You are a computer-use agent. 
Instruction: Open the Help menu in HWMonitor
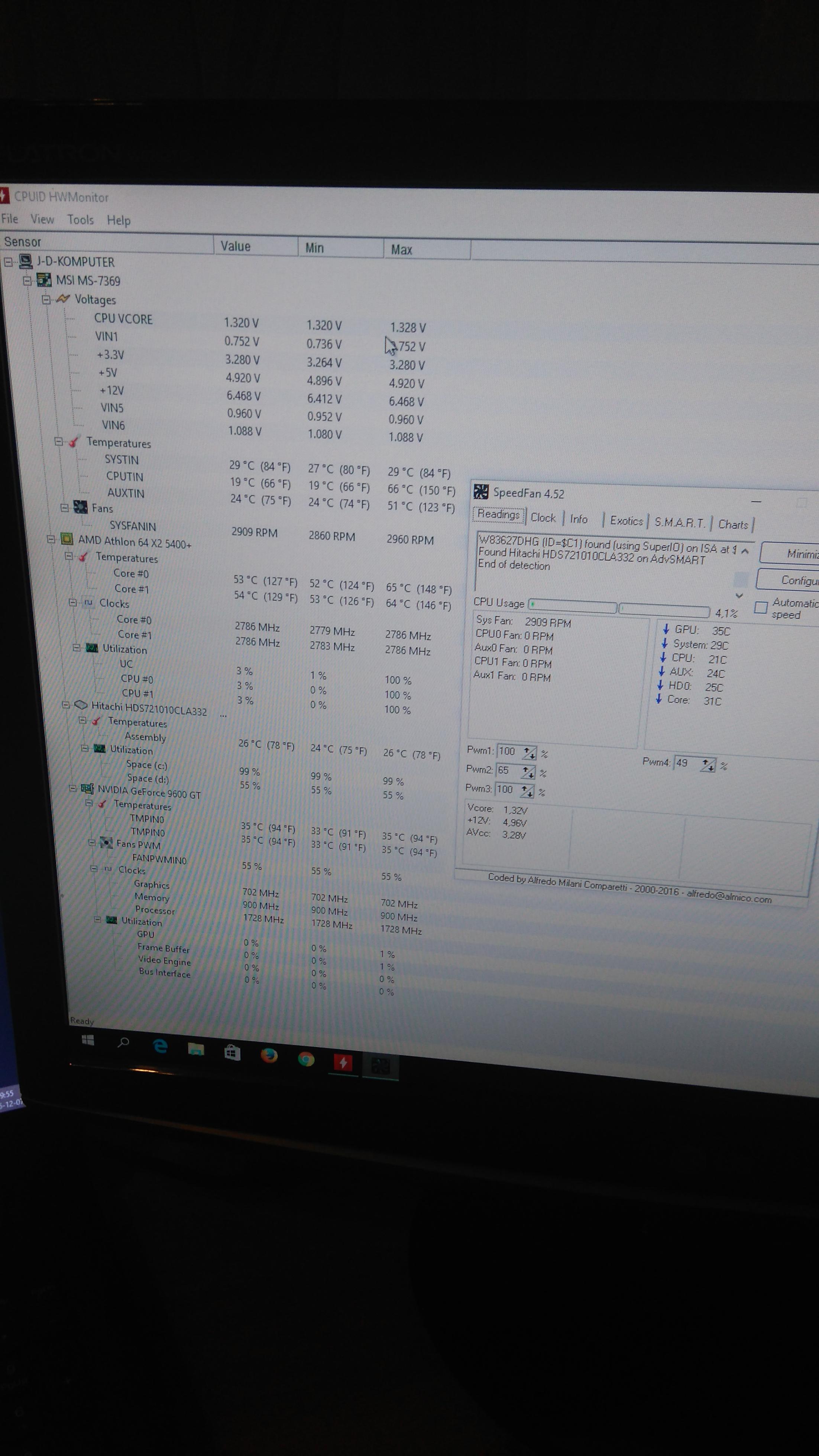pos(119,220)
